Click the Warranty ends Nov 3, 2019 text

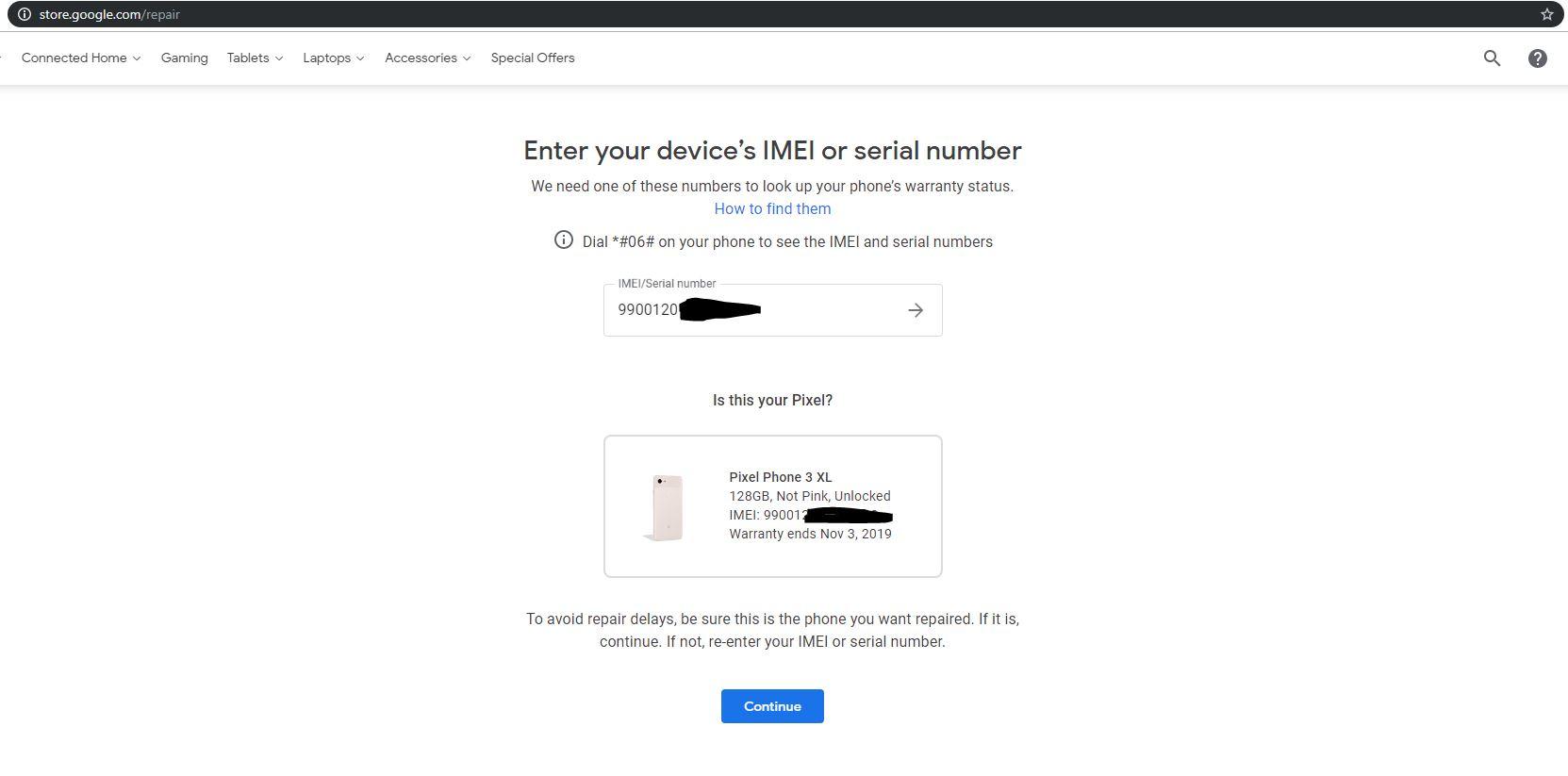[810, 534]
